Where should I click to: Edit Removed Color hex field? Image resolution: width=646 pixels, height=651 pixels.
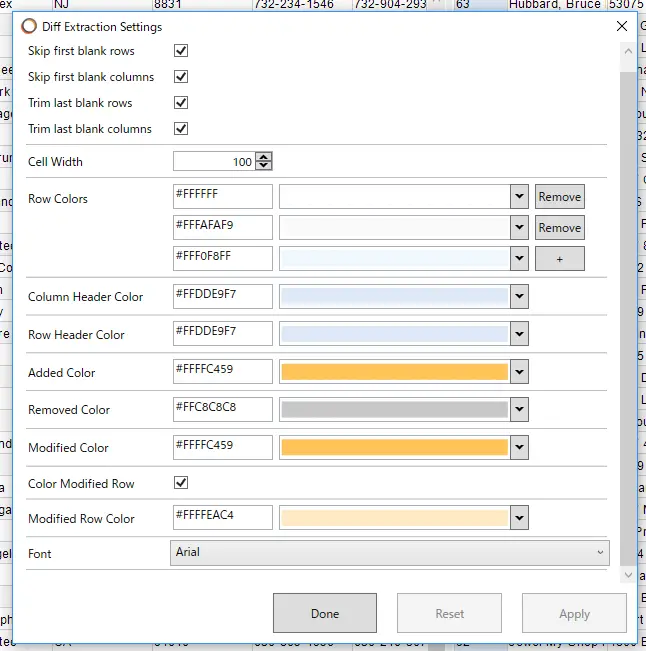[223, 409]
